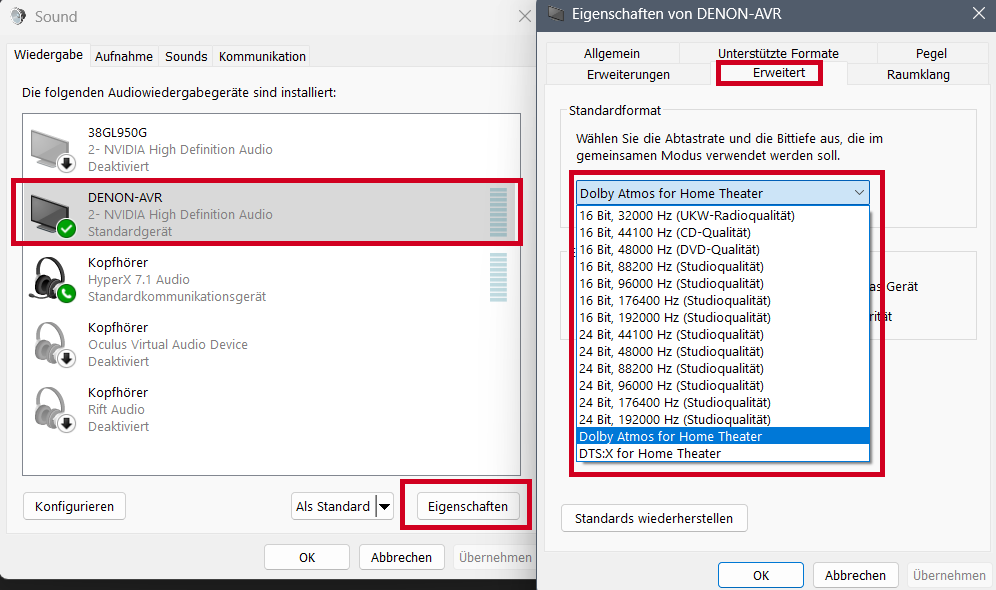
Task: Open the Kommunikation tab
Action: 262,57
